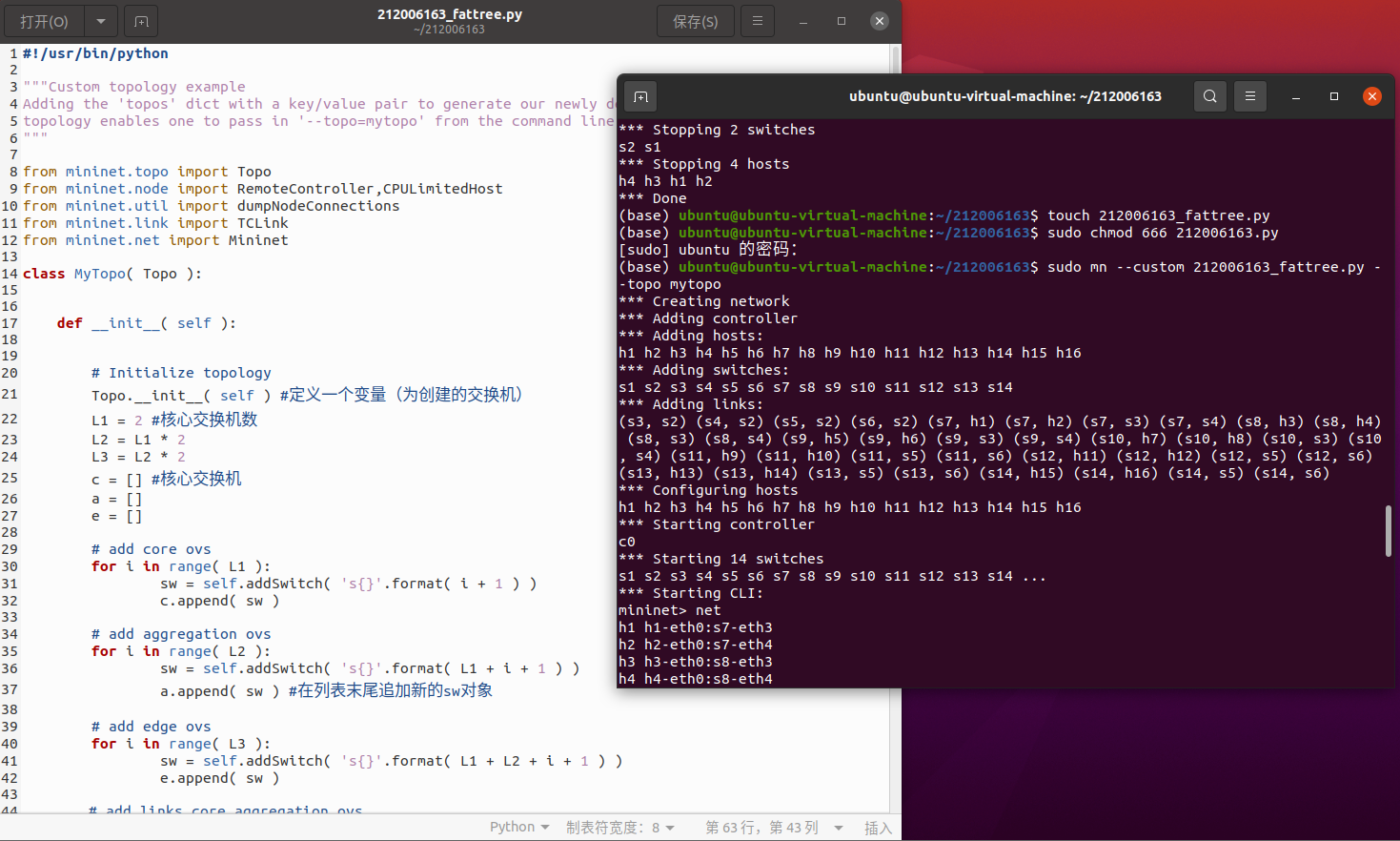Click the editor title 212006163_fattree.py
This screenshot has width=1400, height=841.
[450, 14]
